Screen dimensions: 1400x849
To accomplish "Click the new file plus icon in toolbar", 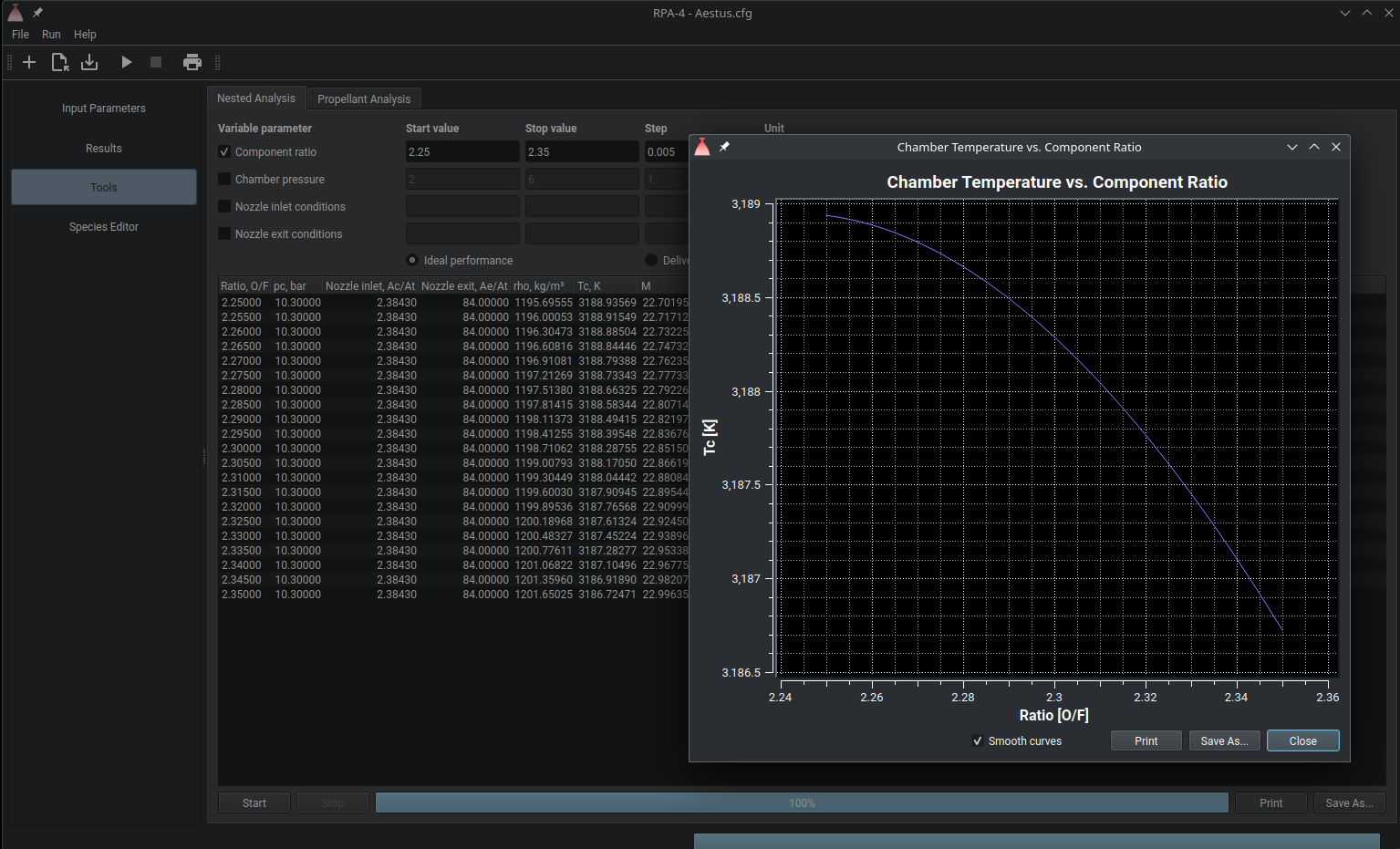I will pos(29,62).
